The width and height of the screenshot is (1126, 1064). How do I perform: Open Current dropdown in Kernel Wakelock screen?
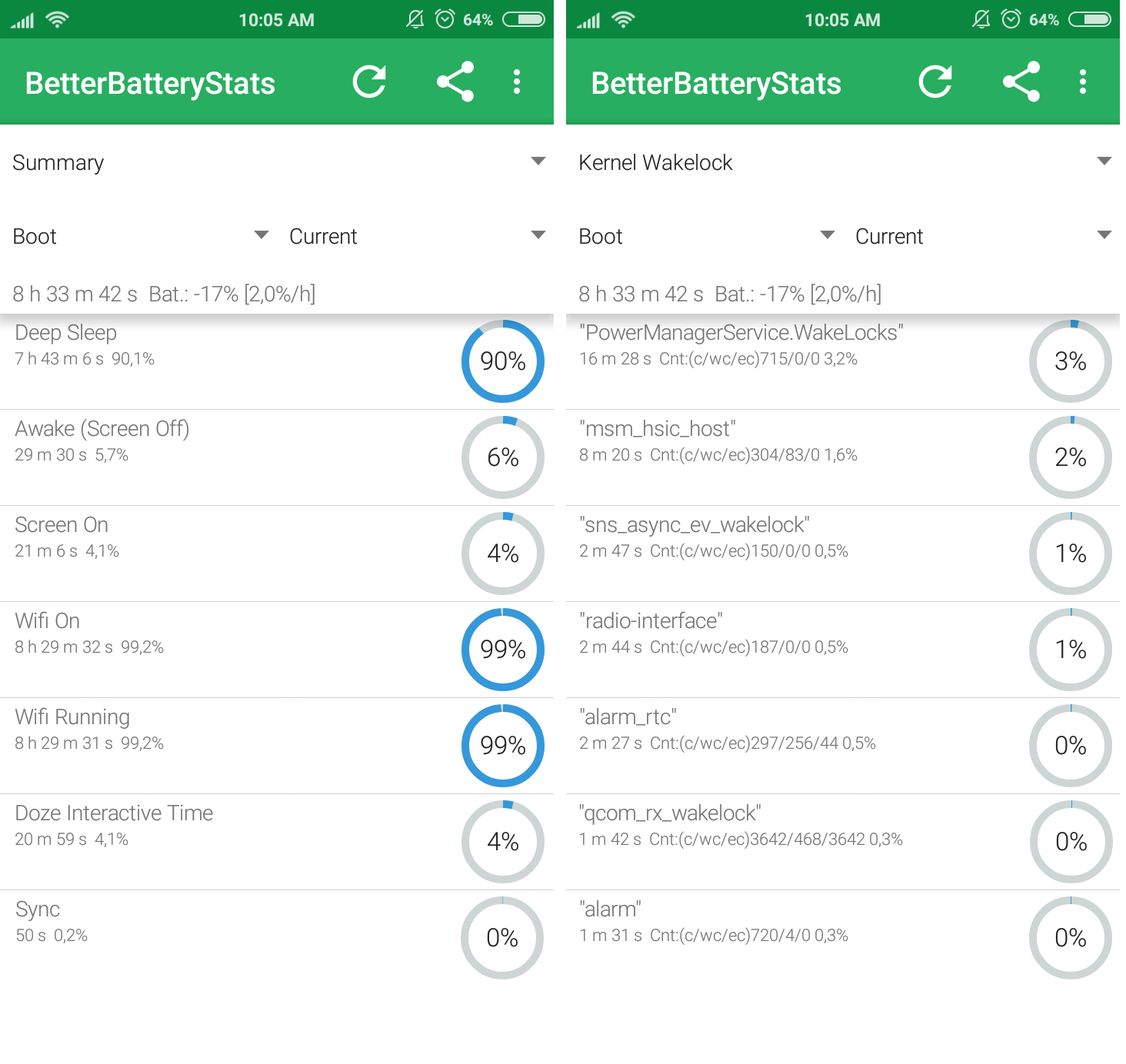point(983,236)
